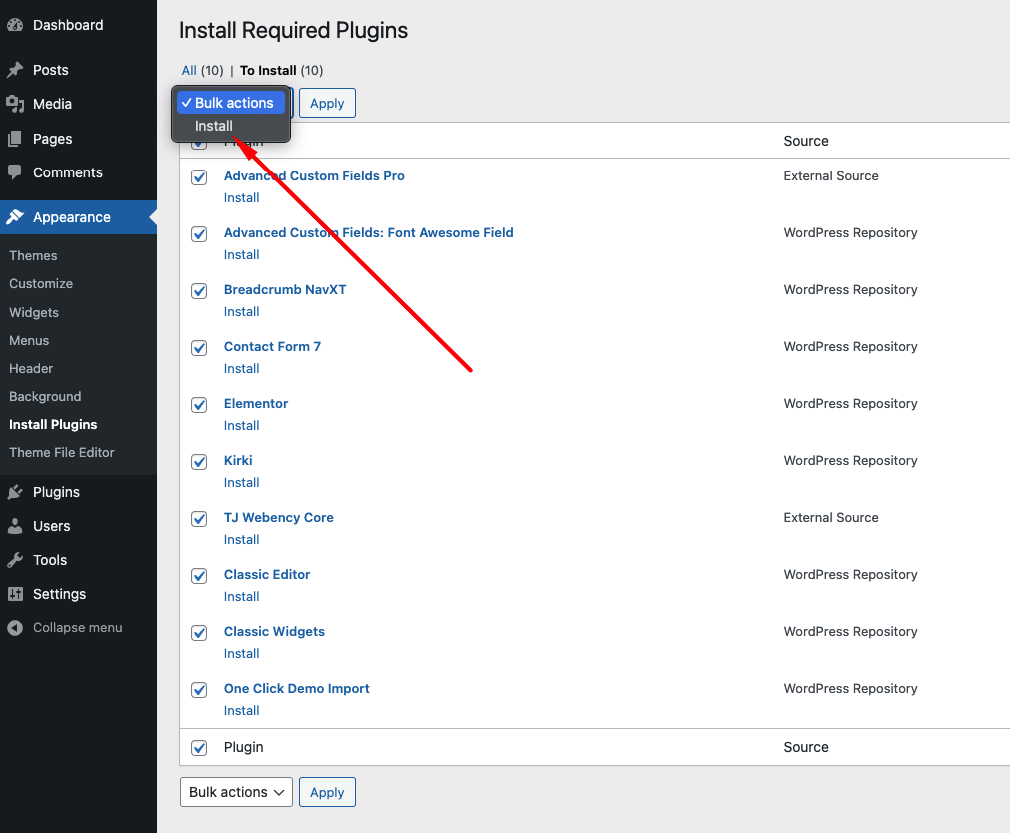Viewport: 1010px width, 833px height.
Task: Click the bottom Apply button
Action: pos(327,792)
